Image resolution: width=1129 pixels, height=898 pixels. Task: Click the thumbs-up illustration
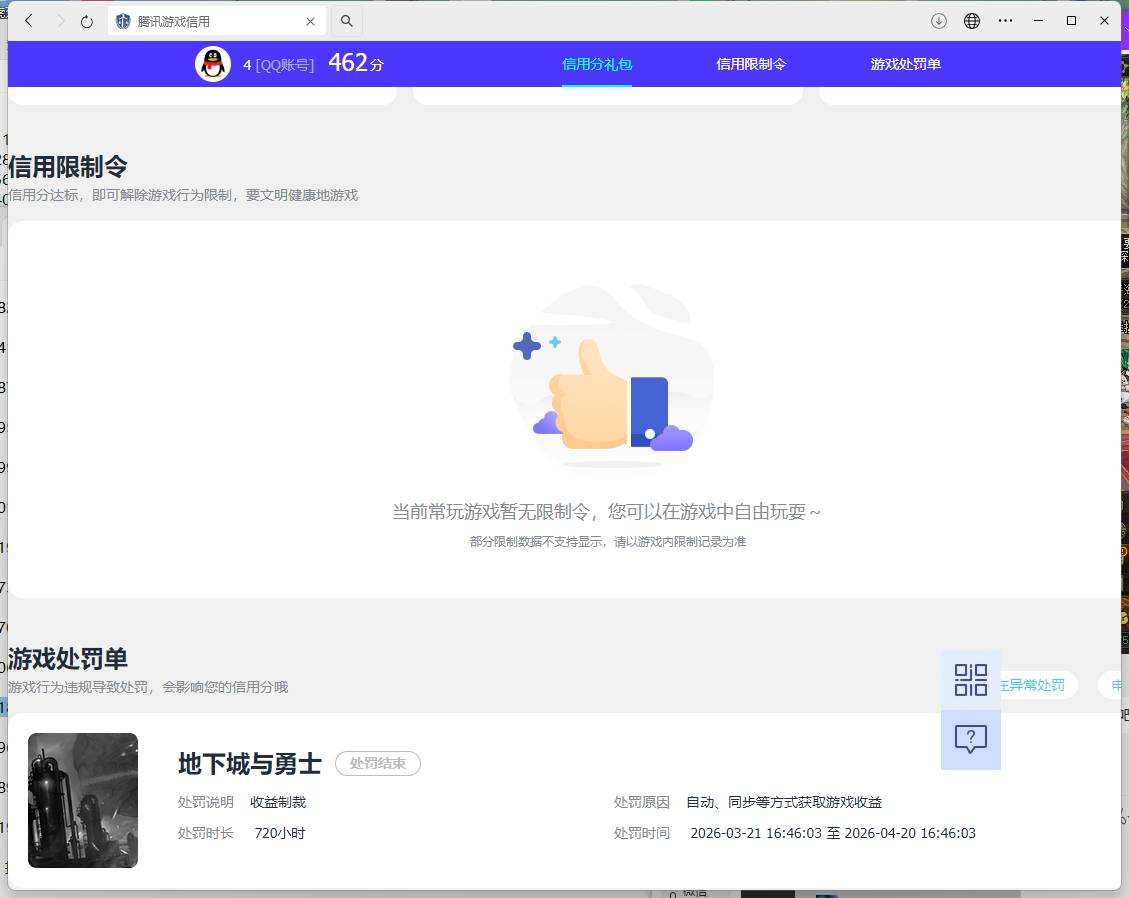point(611,376)
